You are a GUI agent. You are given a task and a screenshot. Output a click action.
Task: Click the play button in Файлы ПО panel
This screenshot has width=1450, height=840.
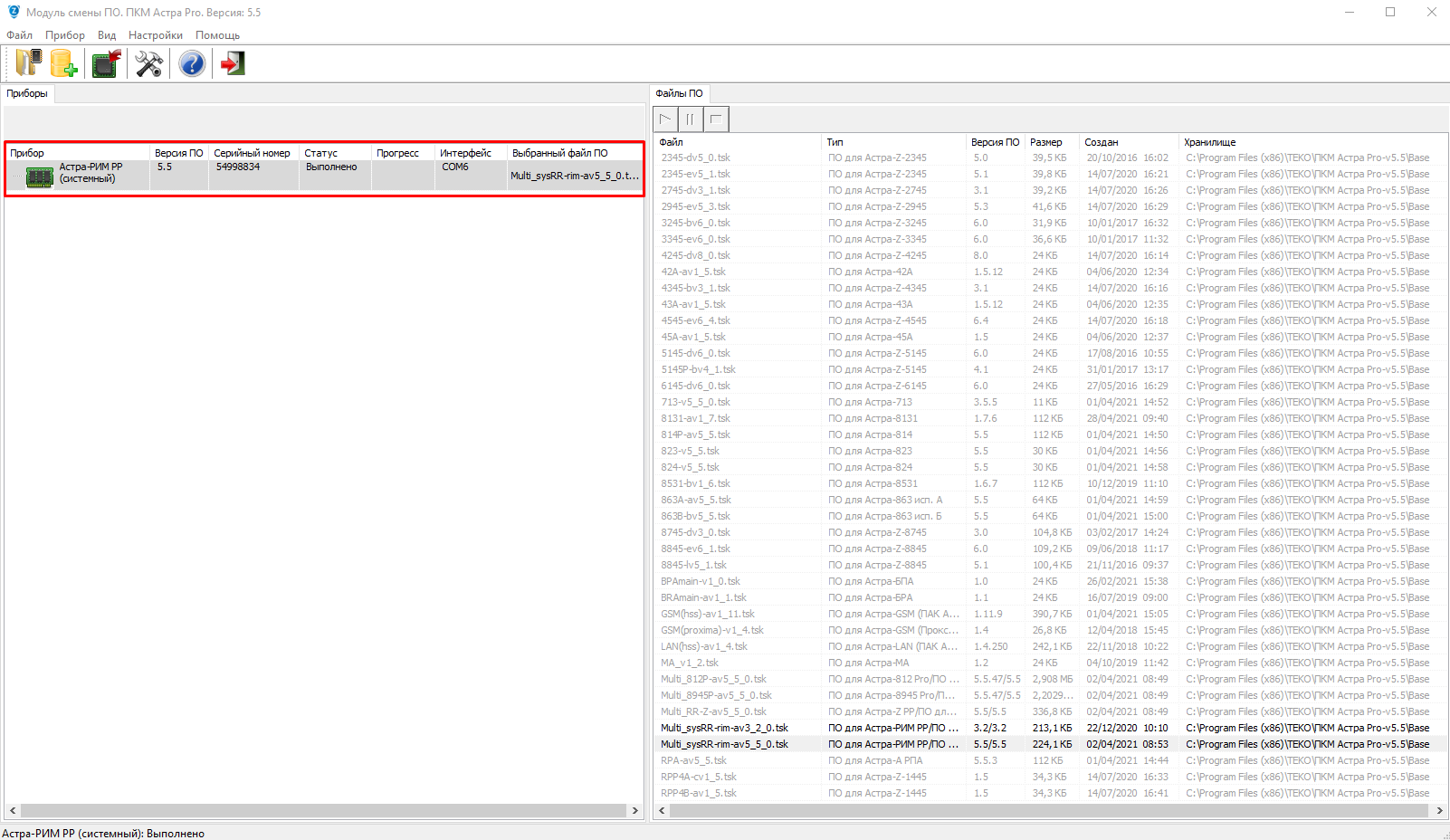665,119
